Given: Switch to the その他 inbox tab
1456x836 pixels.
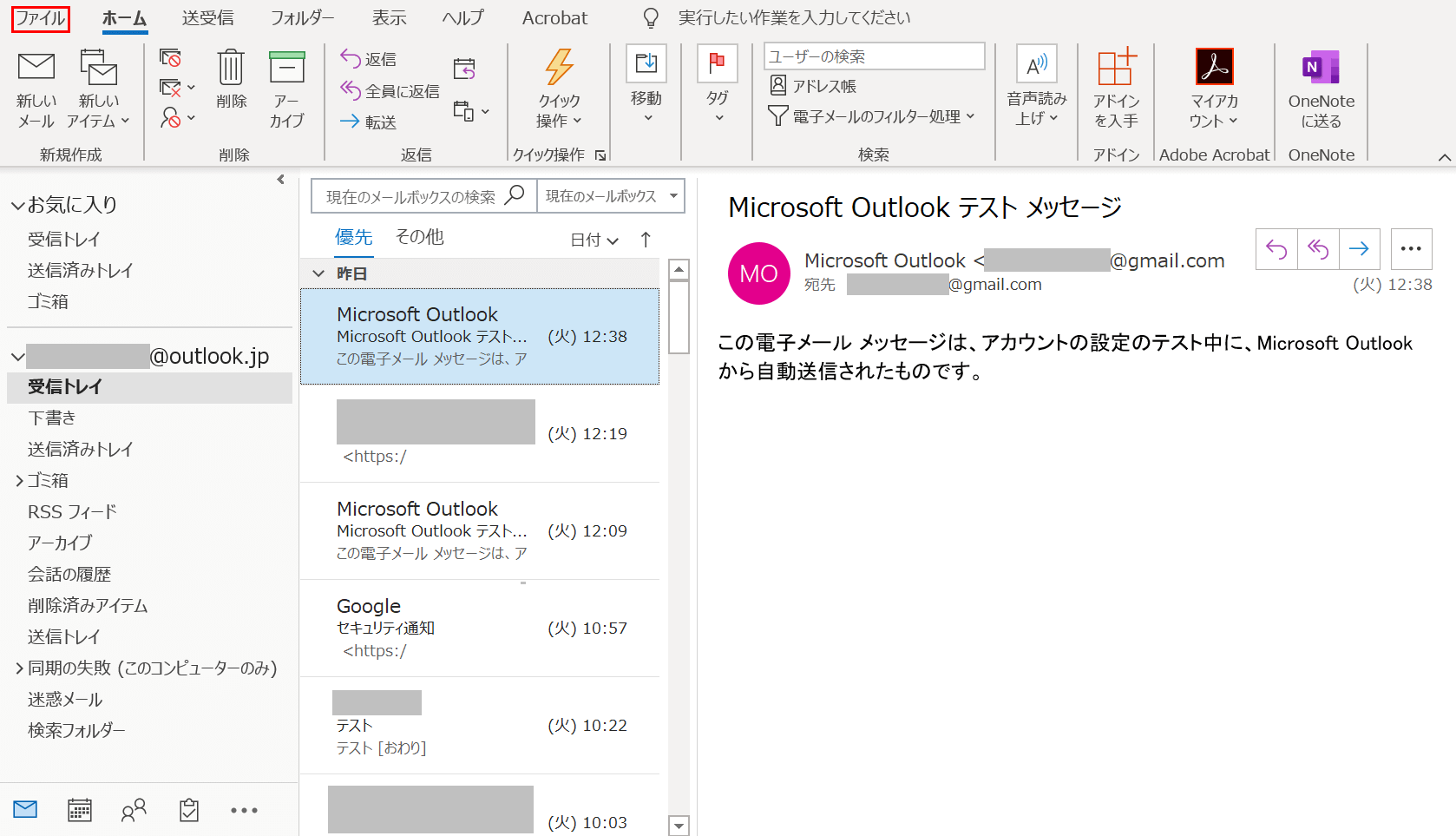Looking at the screenshot, I should click(419, 237).
